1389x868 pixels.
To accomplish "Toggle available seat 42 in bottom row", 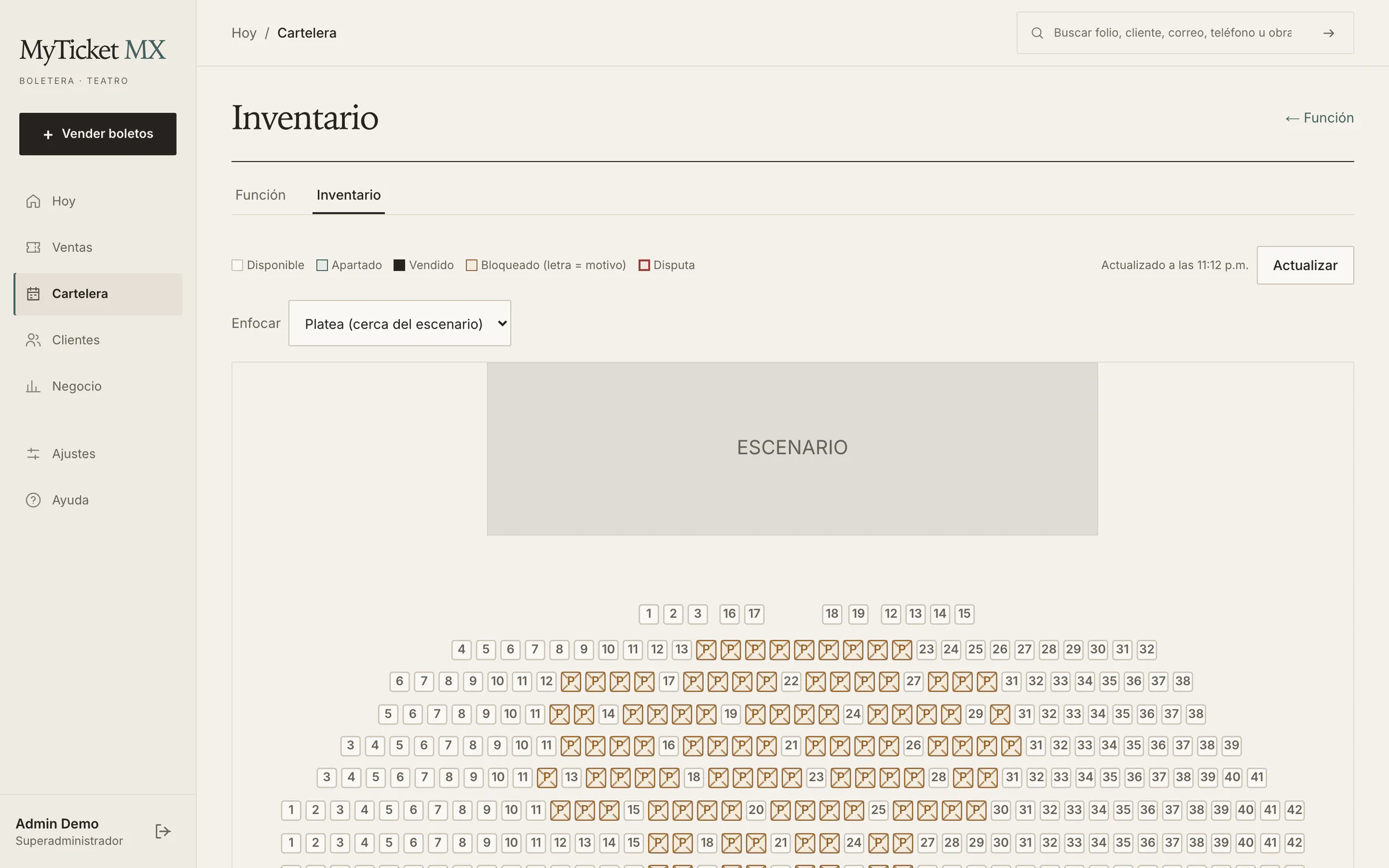I will 1295,843.
